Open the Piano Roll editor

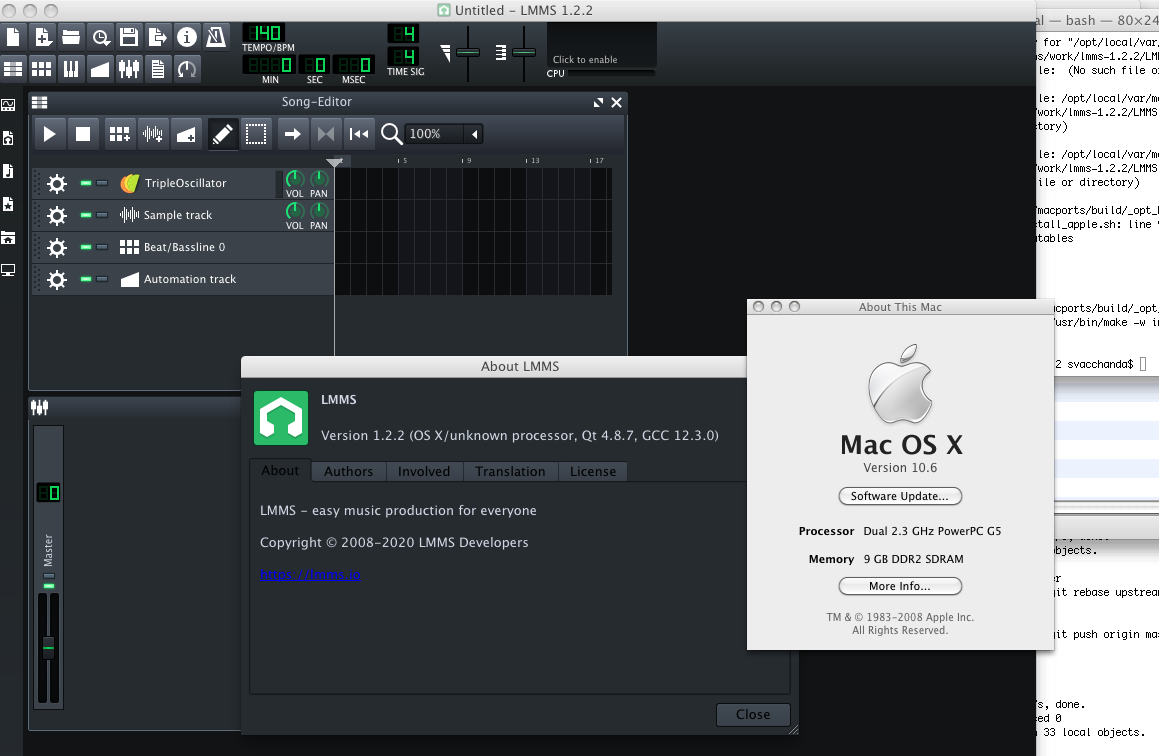(x=70, y=68)
